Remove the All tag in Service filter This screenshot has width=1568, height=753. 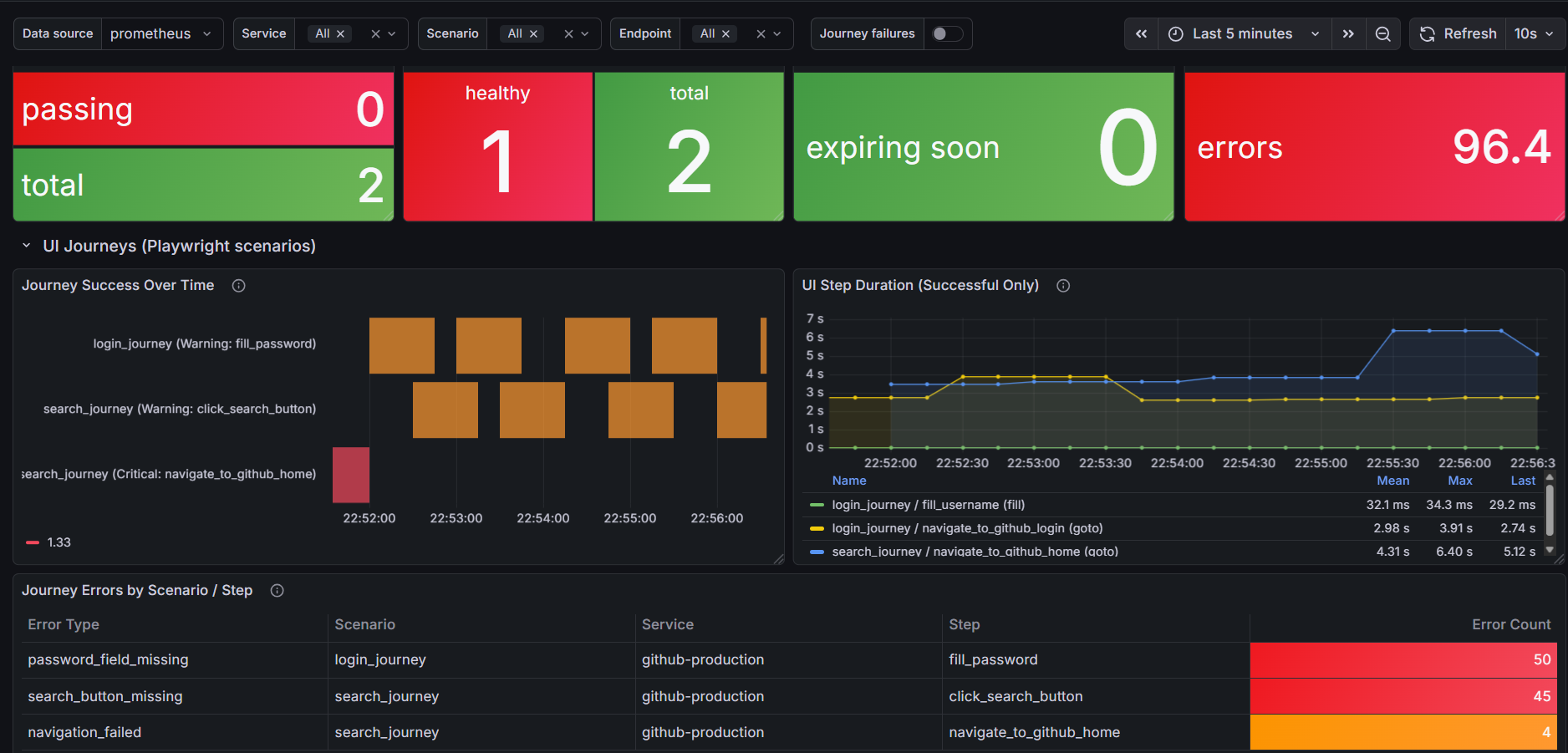click(x=340, y=33)
